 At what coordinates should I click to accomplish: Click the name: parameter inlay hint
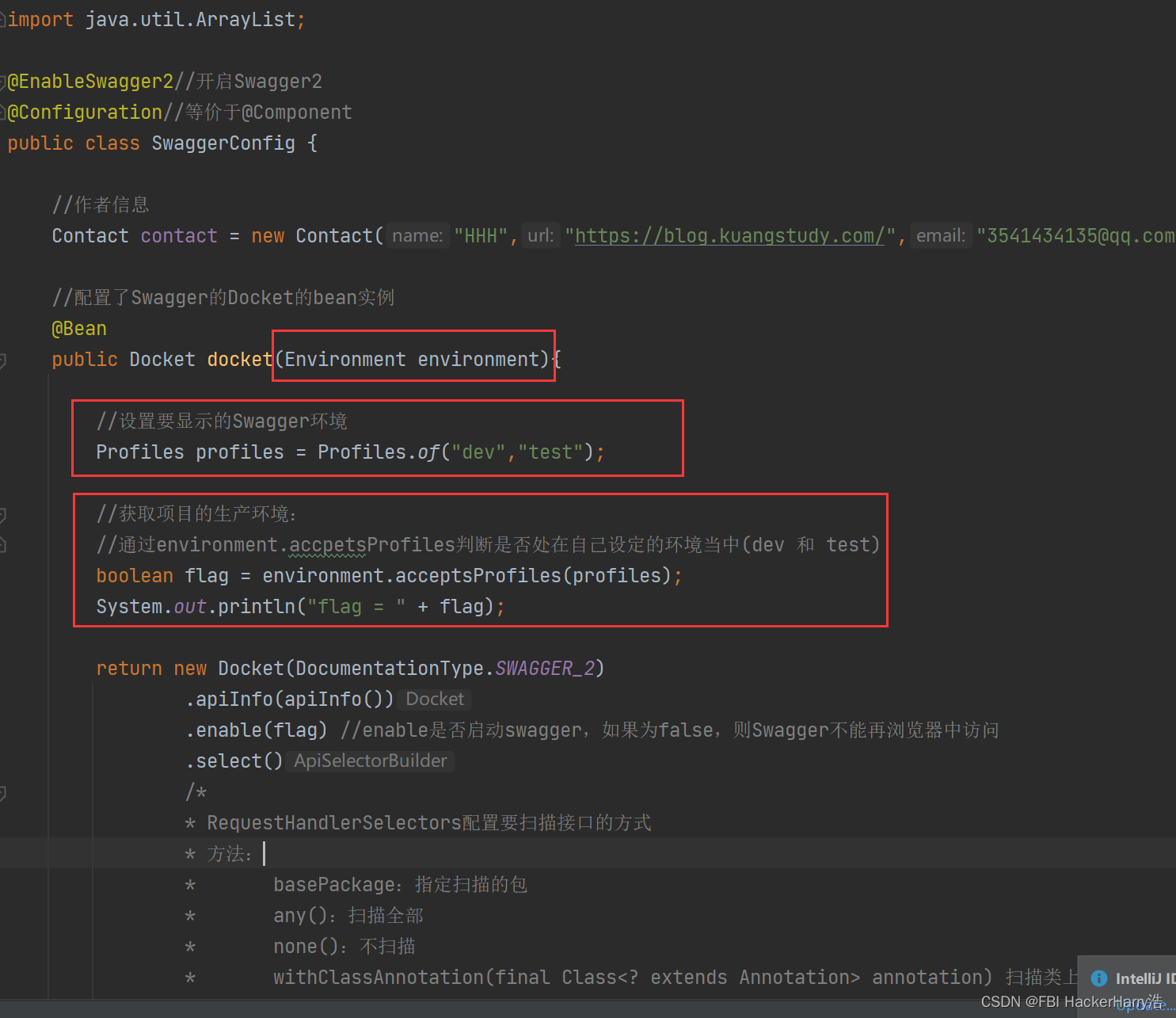tap(417, 236)
